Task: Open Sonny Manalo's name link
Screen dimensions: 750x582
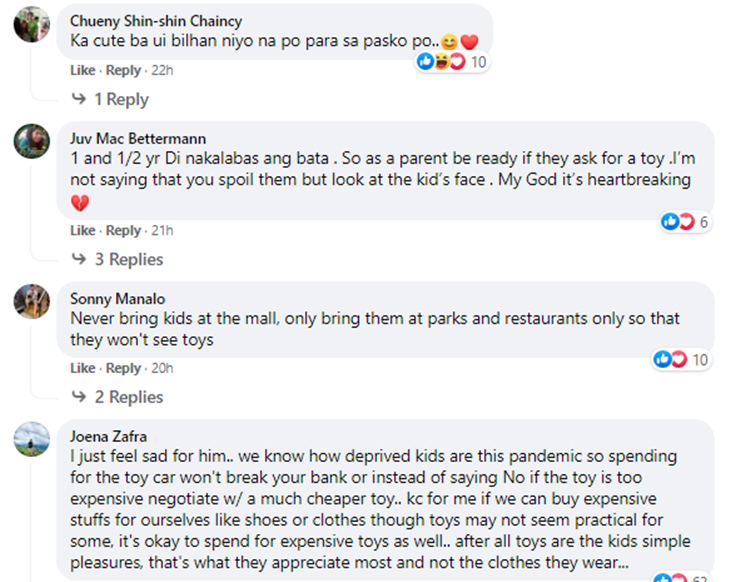Action: click(117, 299)
